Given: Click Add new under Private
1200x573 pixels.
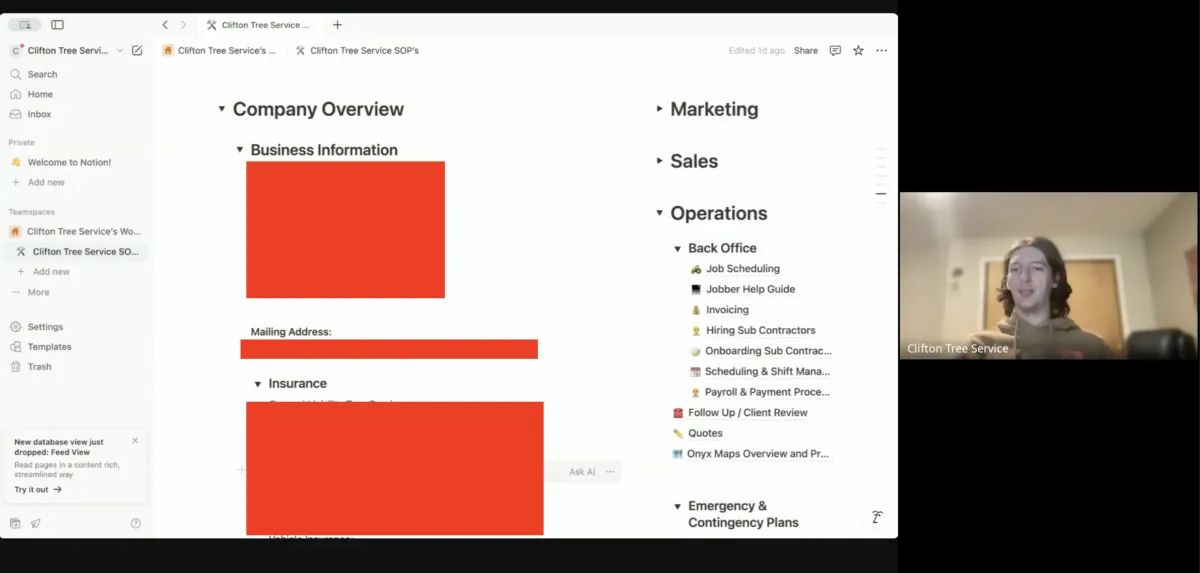Looking at the screenshot, I should (x=46, y=182).
